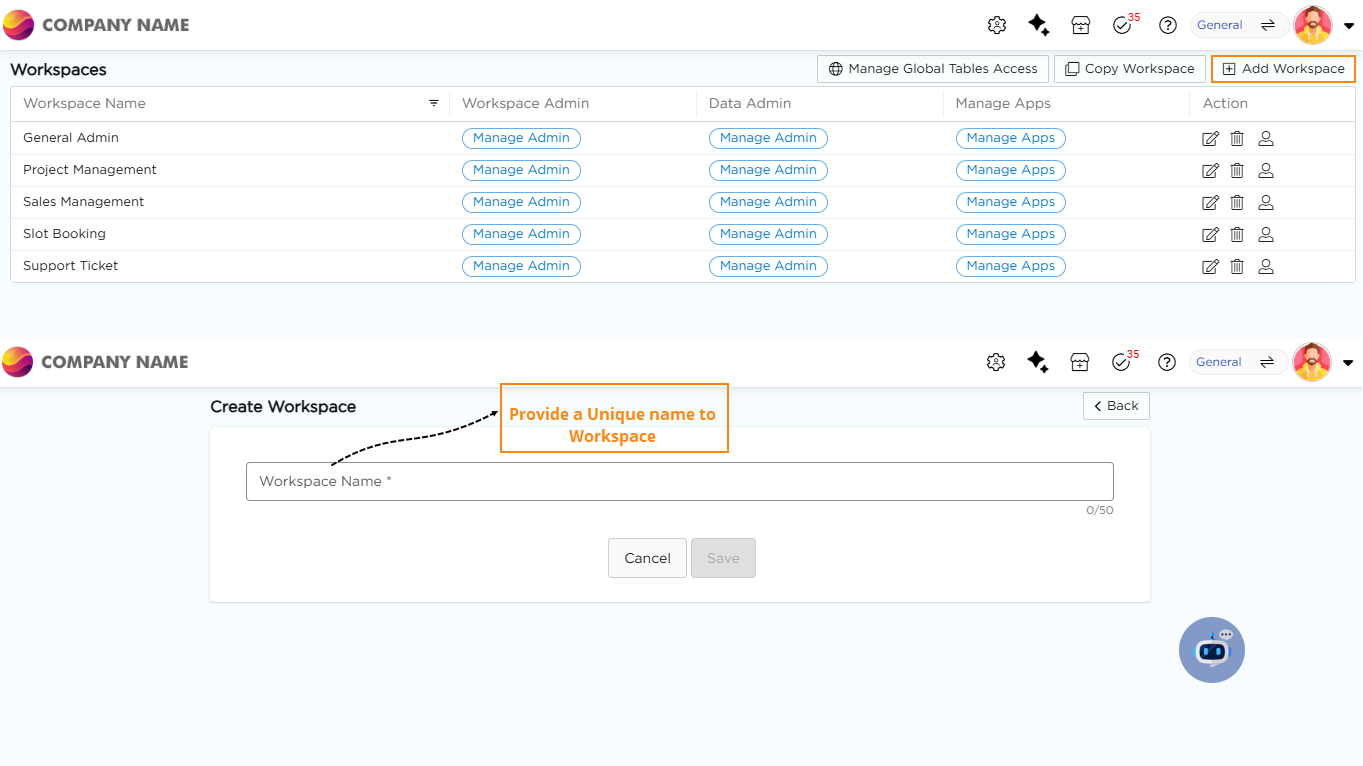Screen dimensions: 1363x766
Task: Open the marketplace store icon in top header
Action: (x=1080, y=25)
